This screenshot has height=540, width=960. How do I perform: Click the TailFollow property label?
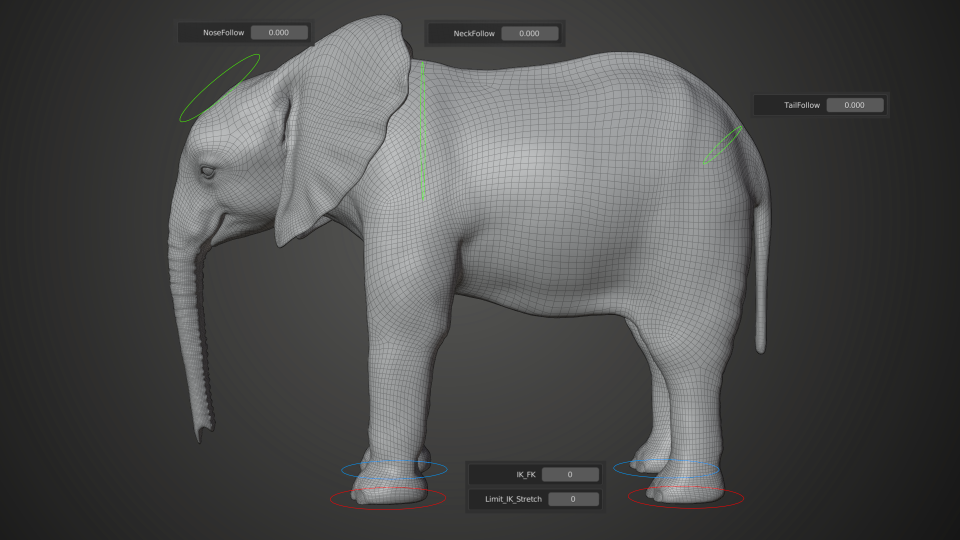pyautogui.click(x=802, y=105)
